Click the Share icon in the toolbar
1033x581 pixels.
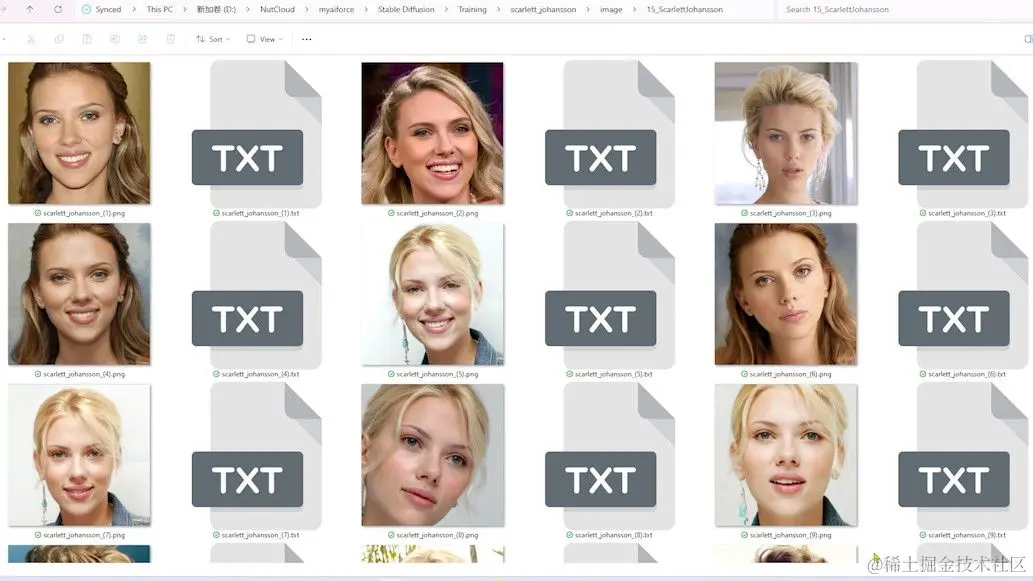click(x=142, y=40)
